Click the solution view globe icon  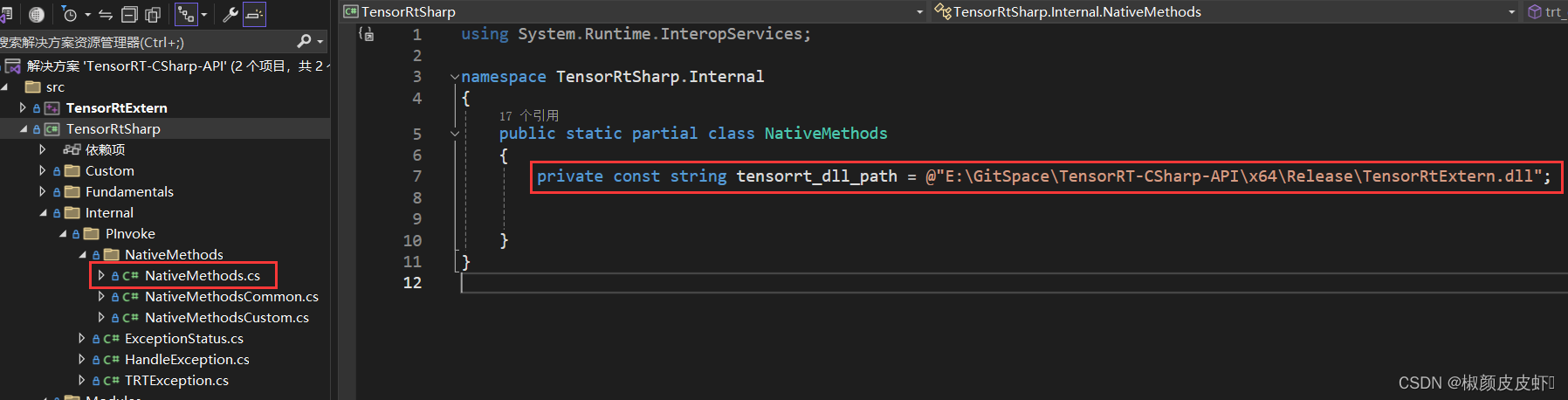37,14
